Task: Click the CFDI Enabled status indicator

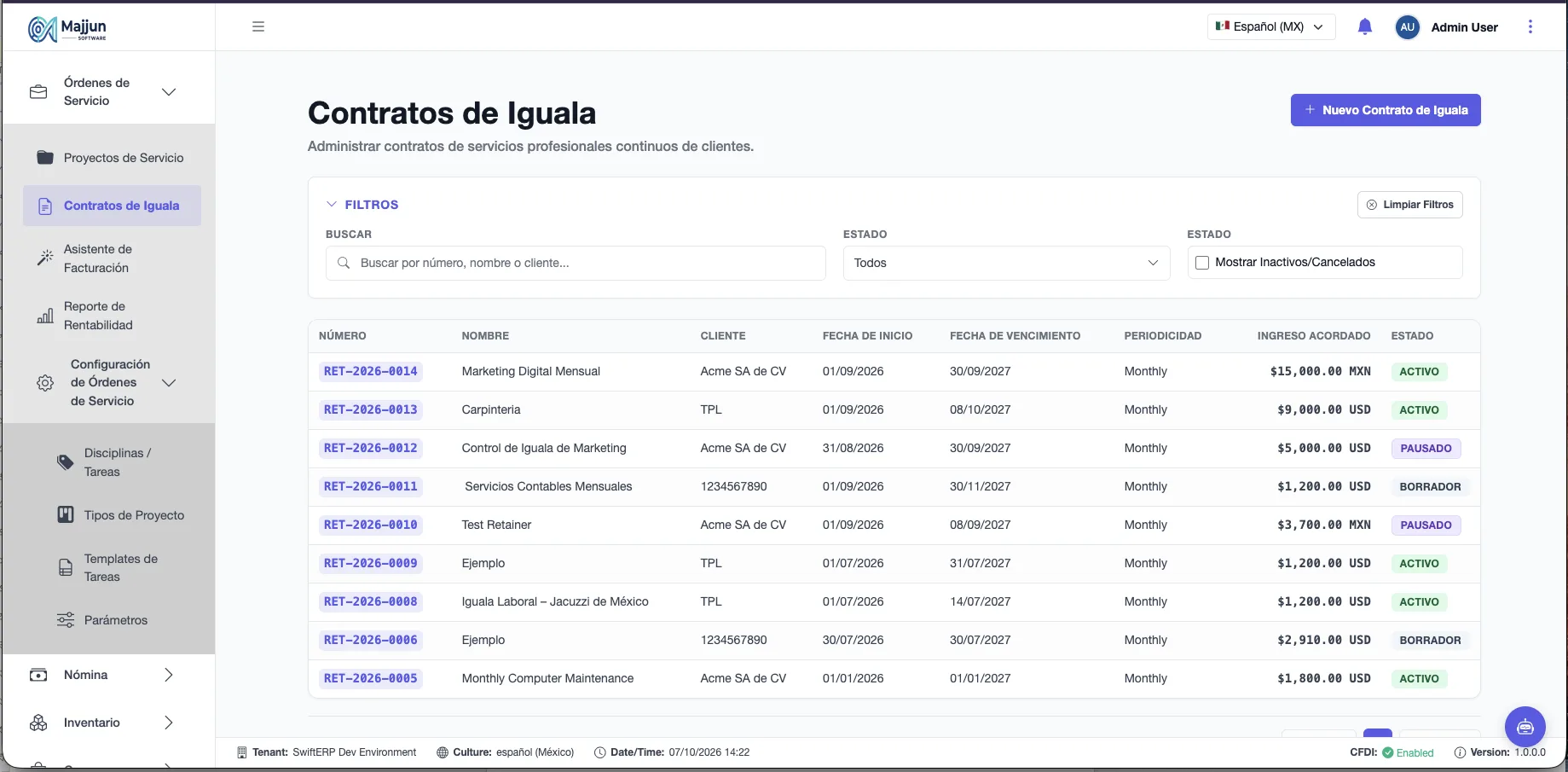Action: (x=1392, y=752)
